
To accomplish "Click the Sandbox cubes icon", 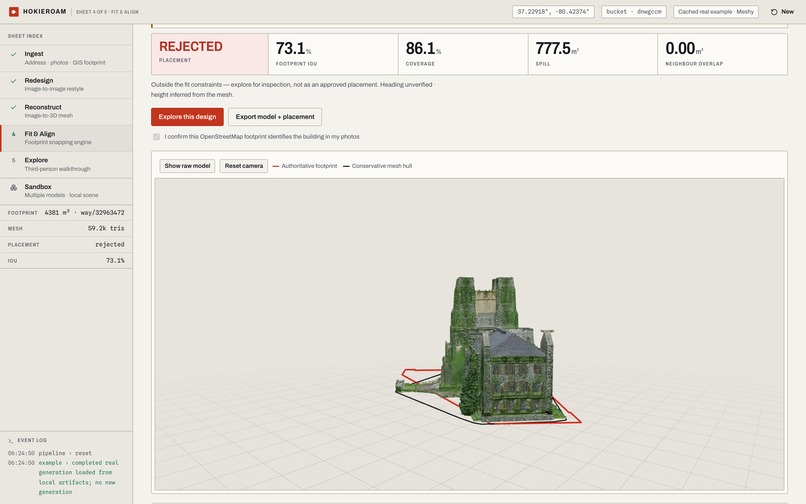I will tap(13, 187).
